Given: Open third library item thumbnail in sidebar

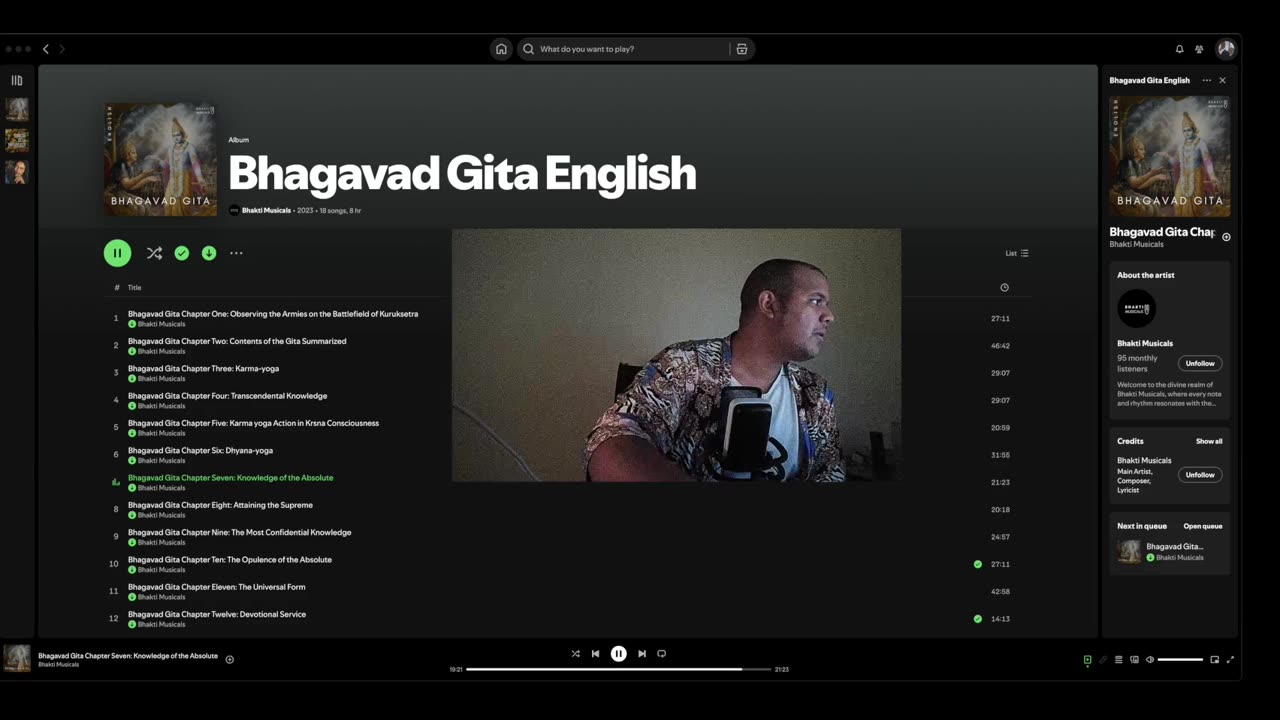Looking at the screenshot, I should pos(17,172).
